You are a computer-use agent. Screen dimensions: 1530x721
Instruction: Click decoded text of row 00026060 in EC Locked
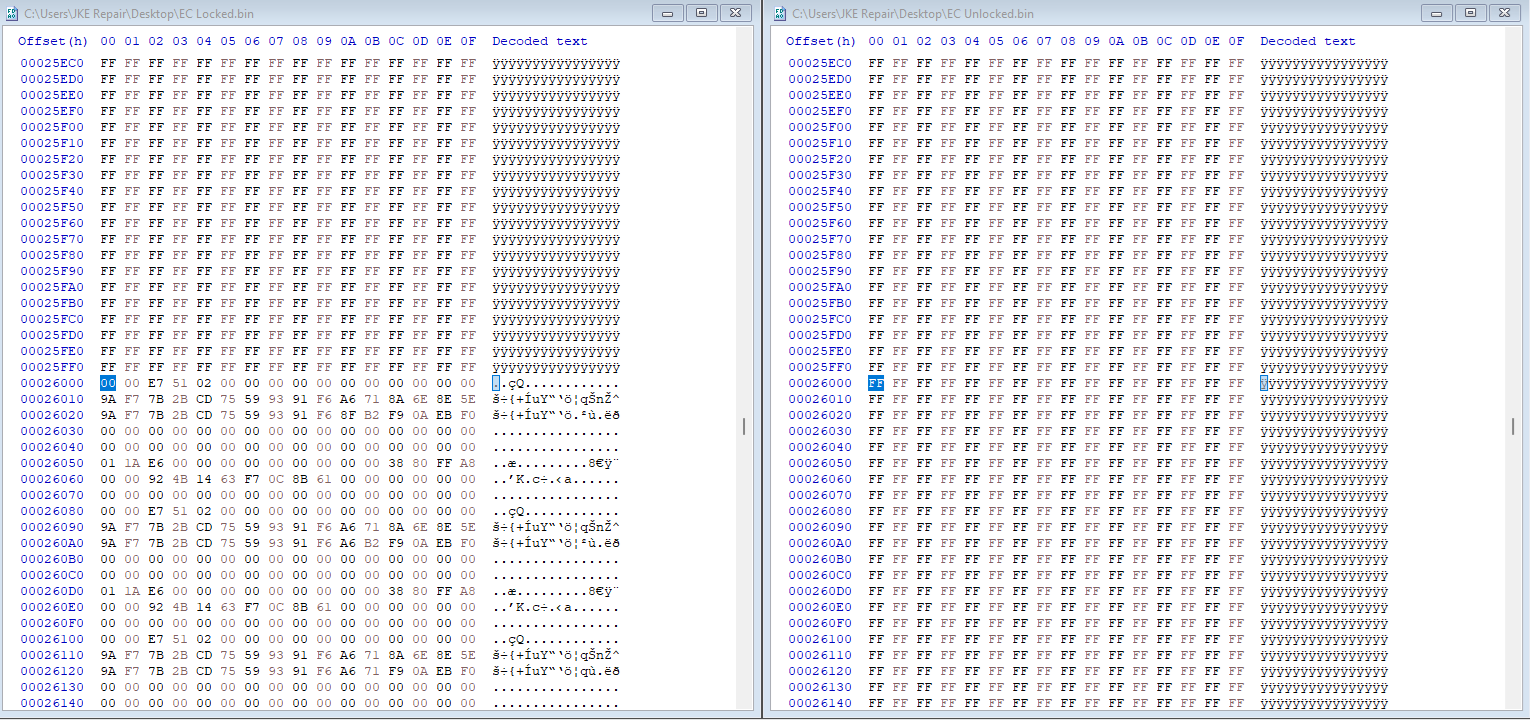click(556, 479)
